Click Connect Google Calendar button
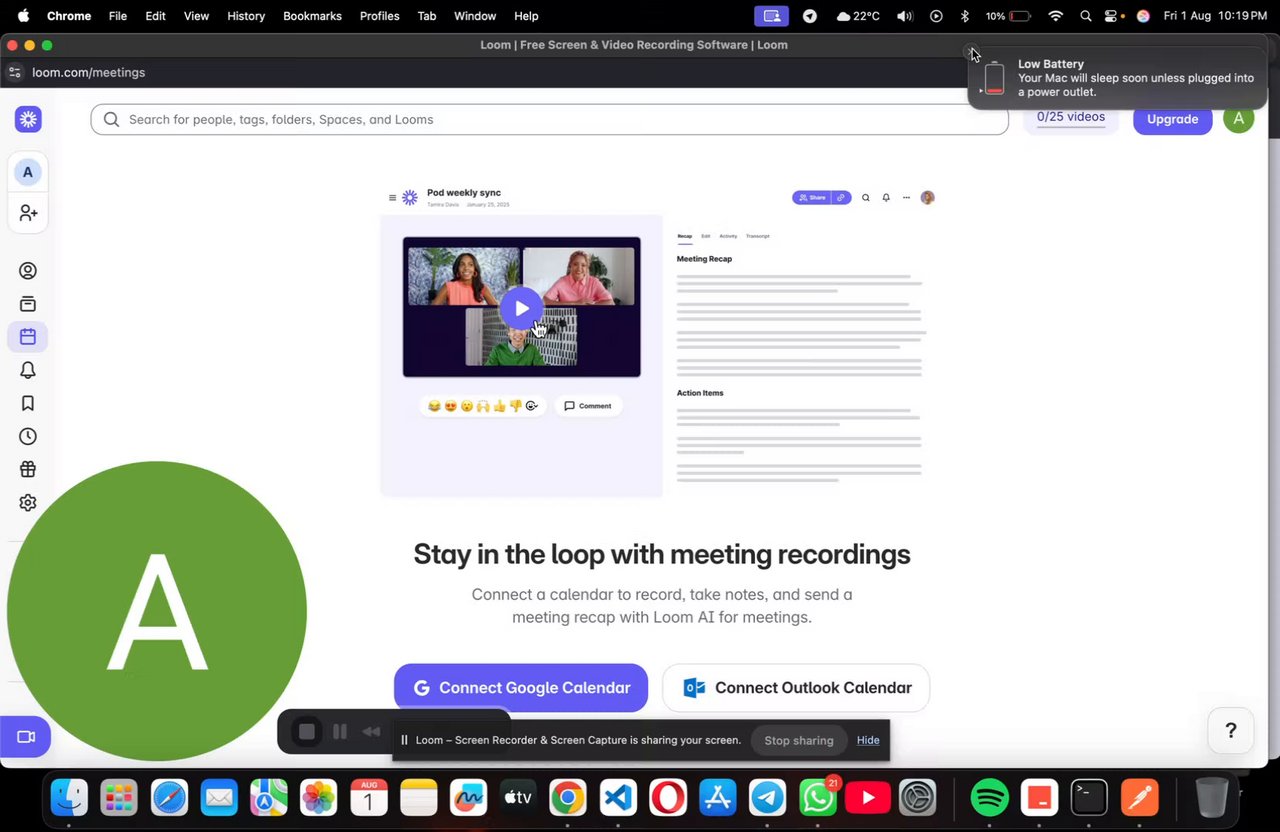This screenshot has height=832, width=1280. [521, 688]
